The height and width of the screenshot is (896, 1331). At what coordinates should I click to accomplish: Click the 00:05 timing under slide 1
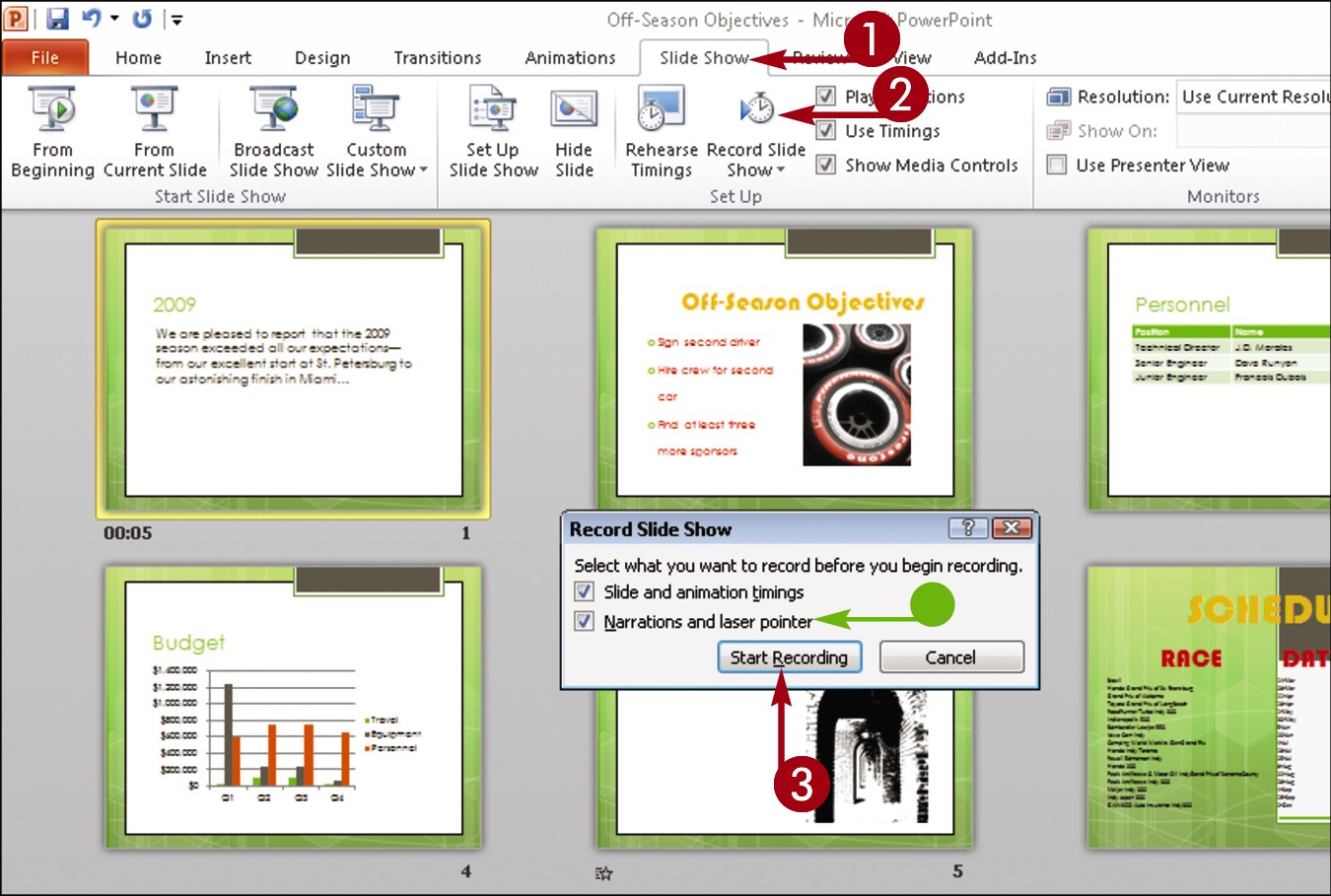tap(128, 532)
